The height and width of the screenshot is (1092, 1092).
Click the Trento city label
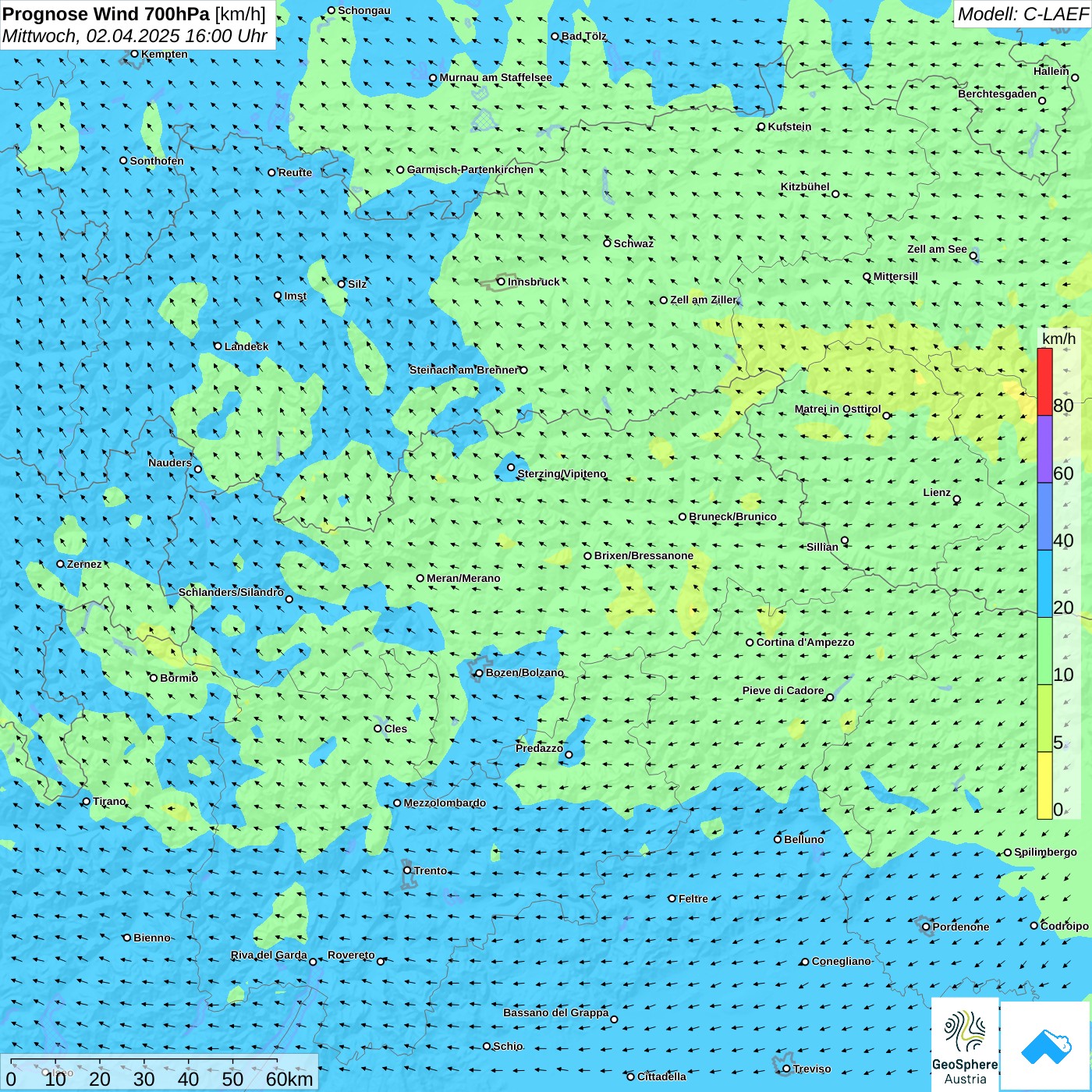[x=431, y=870]
